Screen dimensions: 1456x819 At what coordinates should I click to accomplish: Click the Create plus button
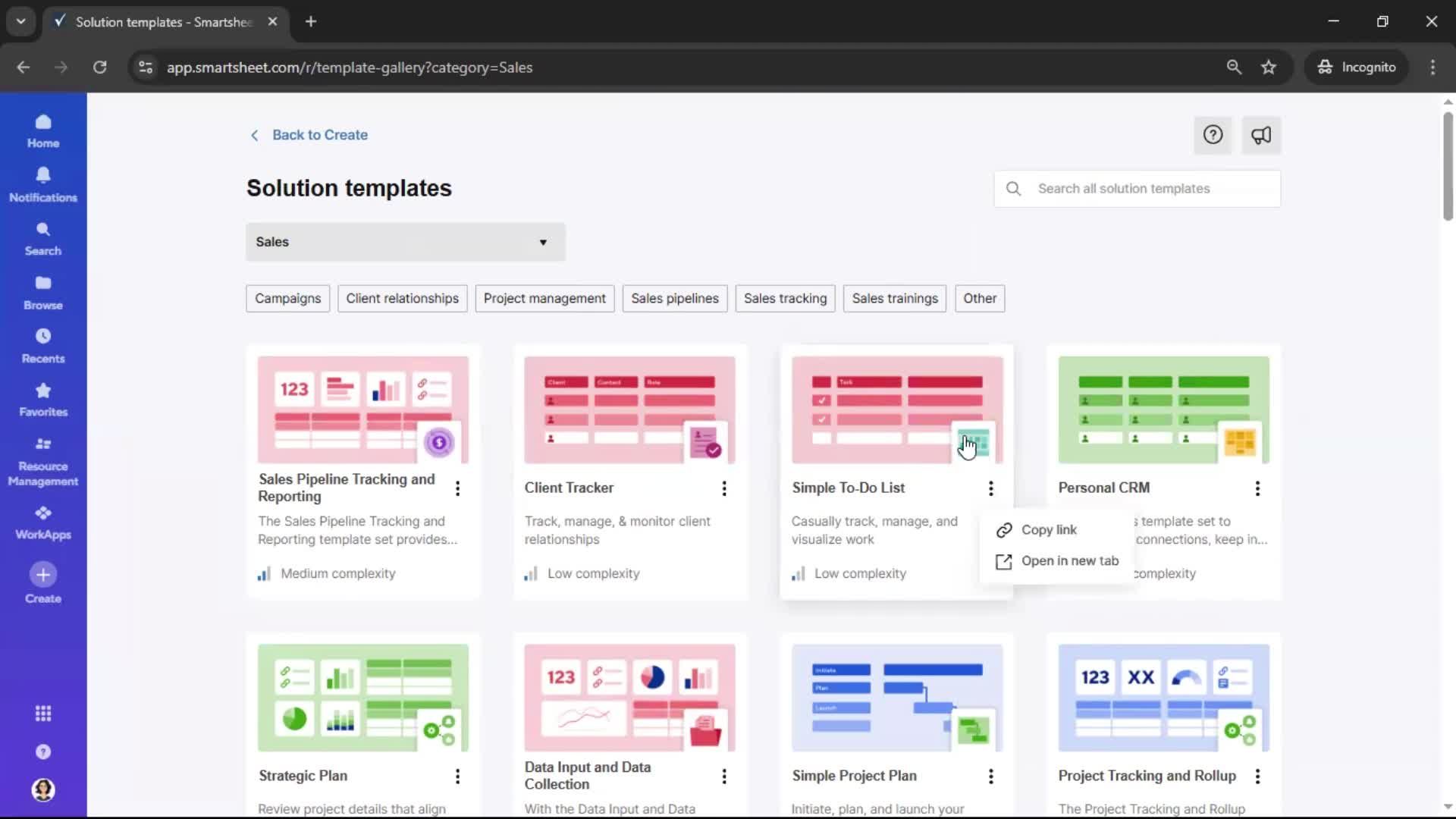[x=43, y=575]
